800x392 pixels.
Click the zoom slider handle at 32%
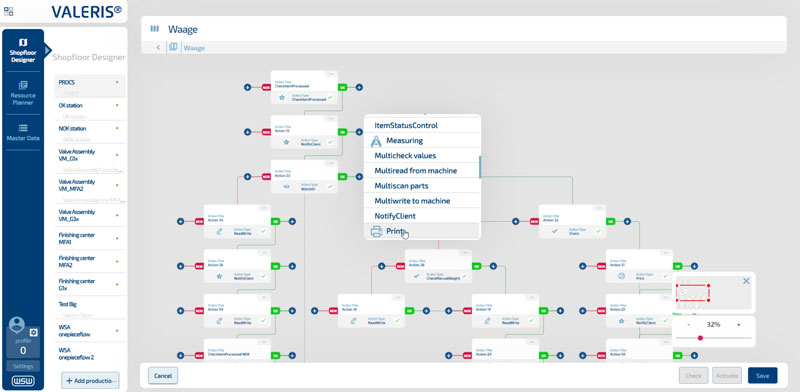coord(700,338)
